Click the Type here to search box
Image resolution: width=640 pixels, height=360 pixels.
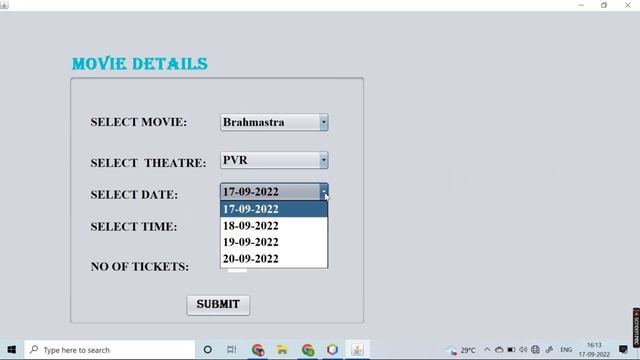coord(110,350)
